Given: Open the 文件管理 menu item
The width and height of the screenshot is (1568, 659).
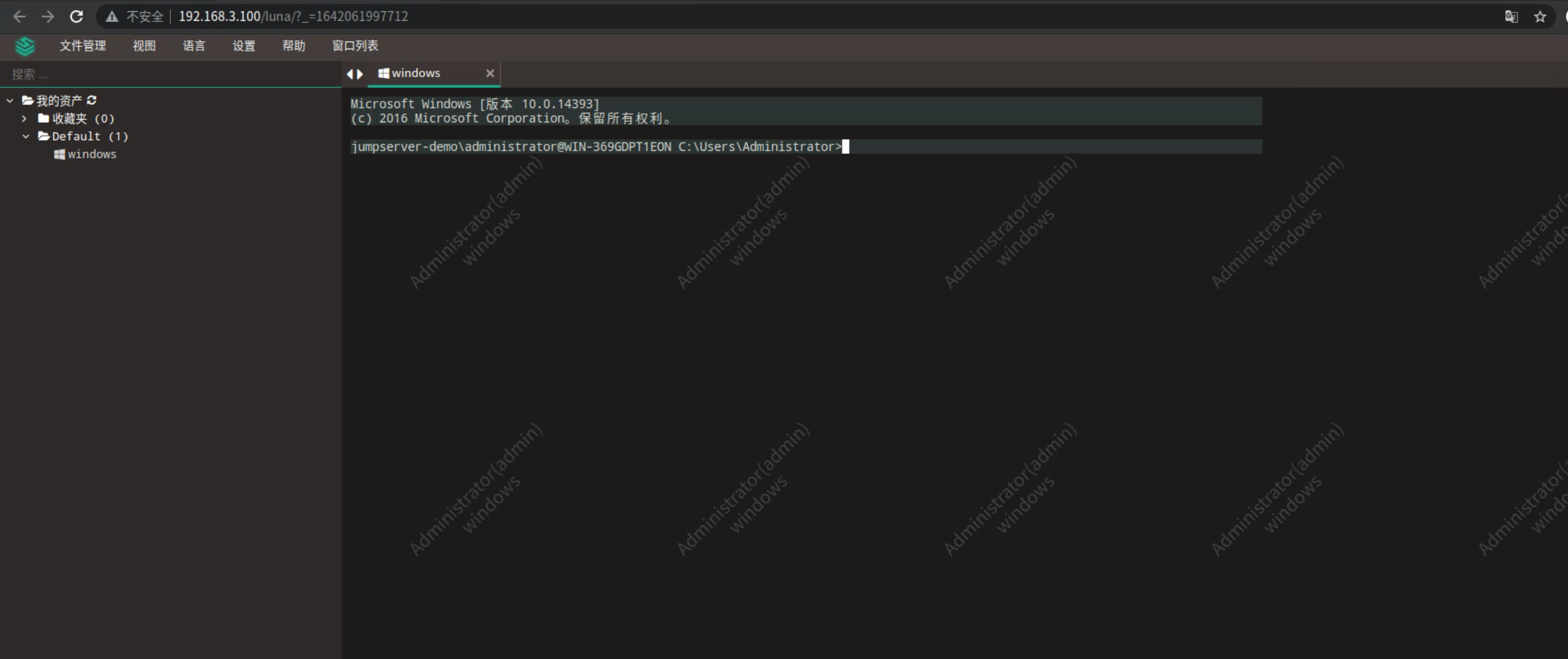Looking at the screenshot, I should click(82, 46).
